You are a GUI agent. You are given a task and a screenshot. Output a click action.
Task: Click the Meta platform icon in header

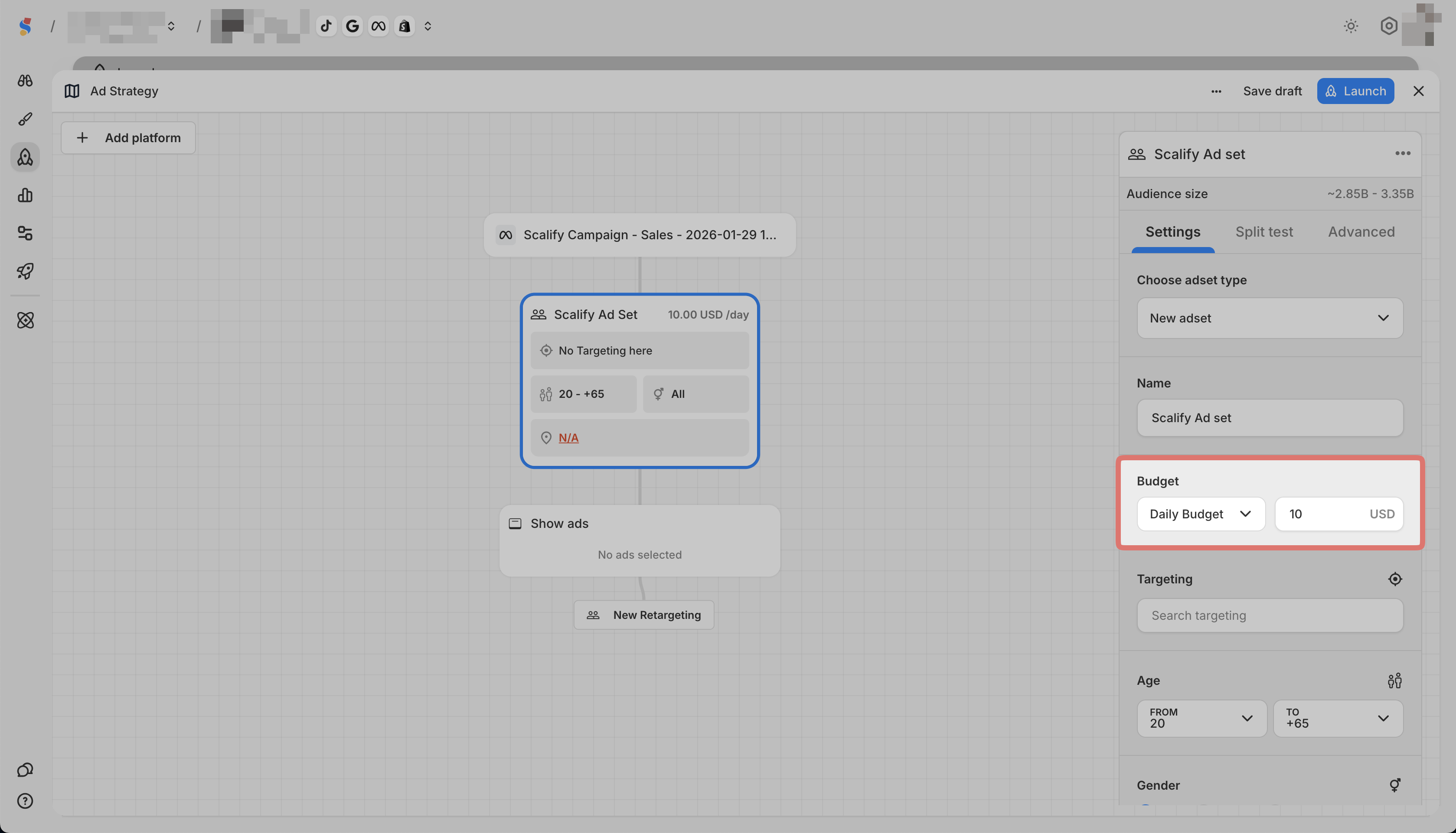click(x=378, y=26)
